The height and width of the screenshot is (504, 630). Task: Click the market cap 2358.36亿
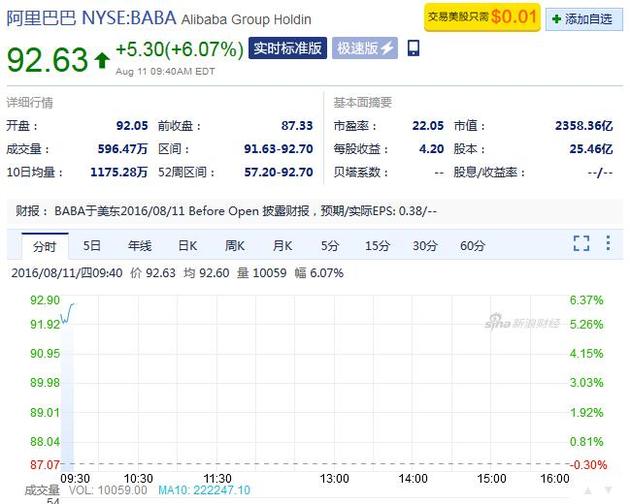pyautogui.click(x=584, y=125)
